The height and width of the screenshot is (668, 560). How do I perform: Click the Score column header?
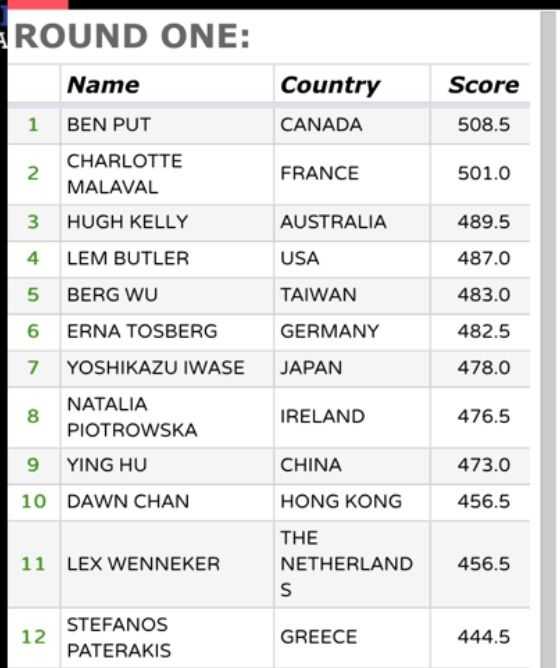point(484,85)
